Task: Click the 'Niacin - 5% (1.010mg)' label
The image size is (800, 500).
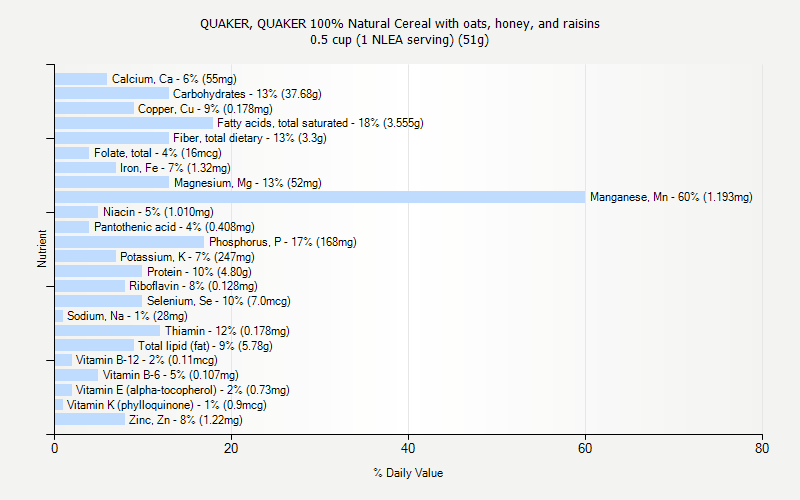Action: pyautogui.click(x=158, y=212)
